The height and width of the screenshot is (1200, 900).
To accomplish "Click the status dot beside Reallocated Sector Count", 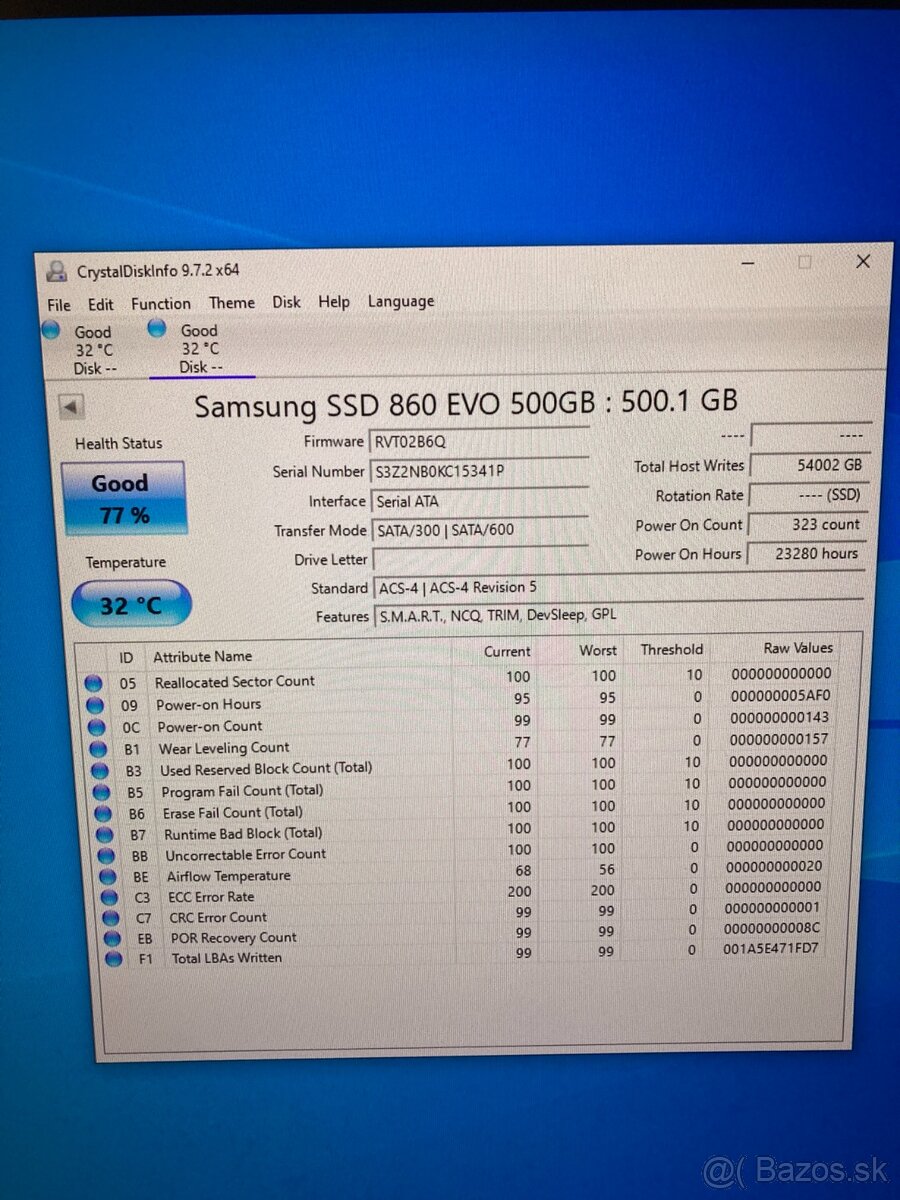I will click(94, 682).
